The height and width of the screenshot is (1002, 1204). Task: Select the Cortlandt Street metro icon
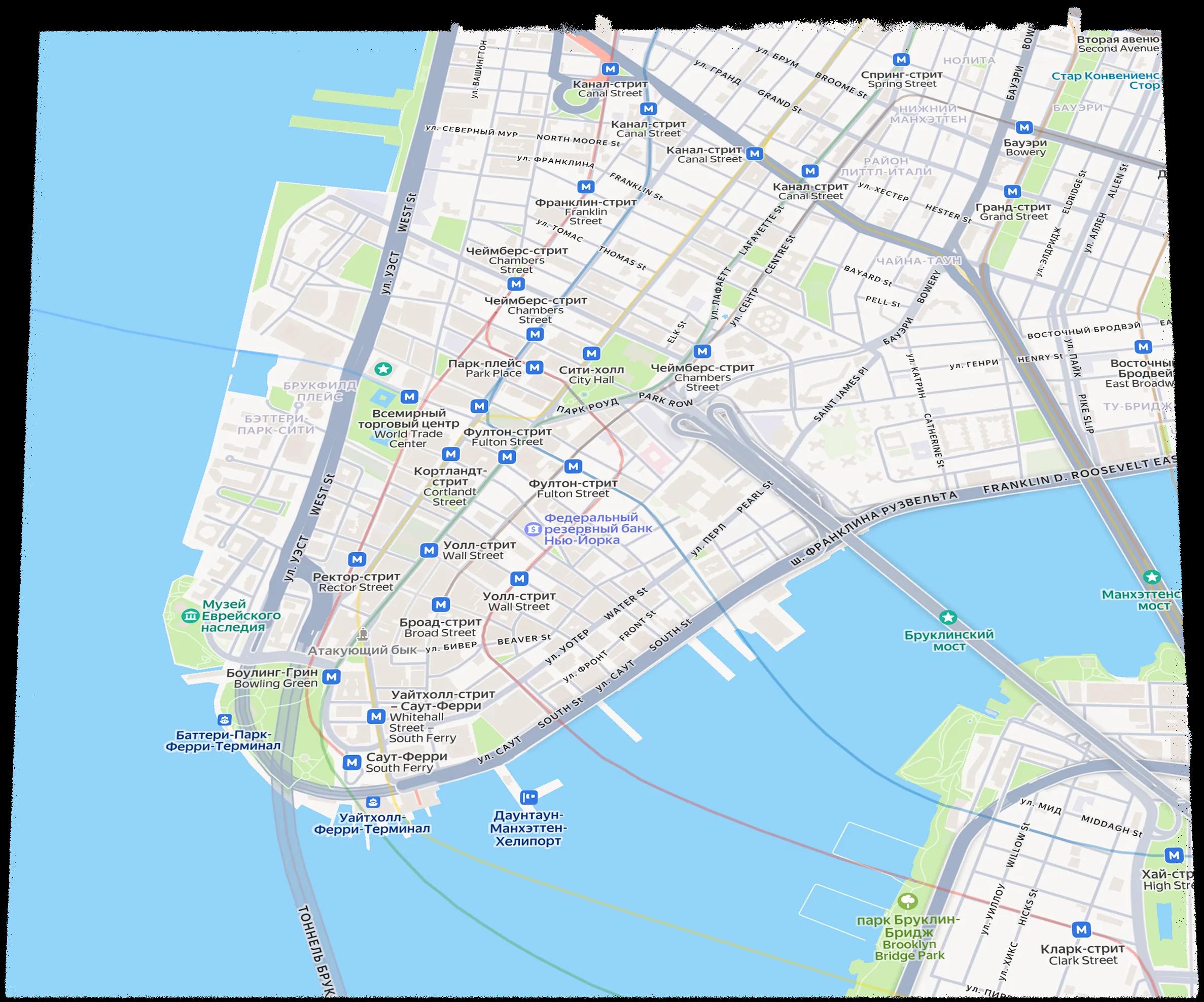451,454
